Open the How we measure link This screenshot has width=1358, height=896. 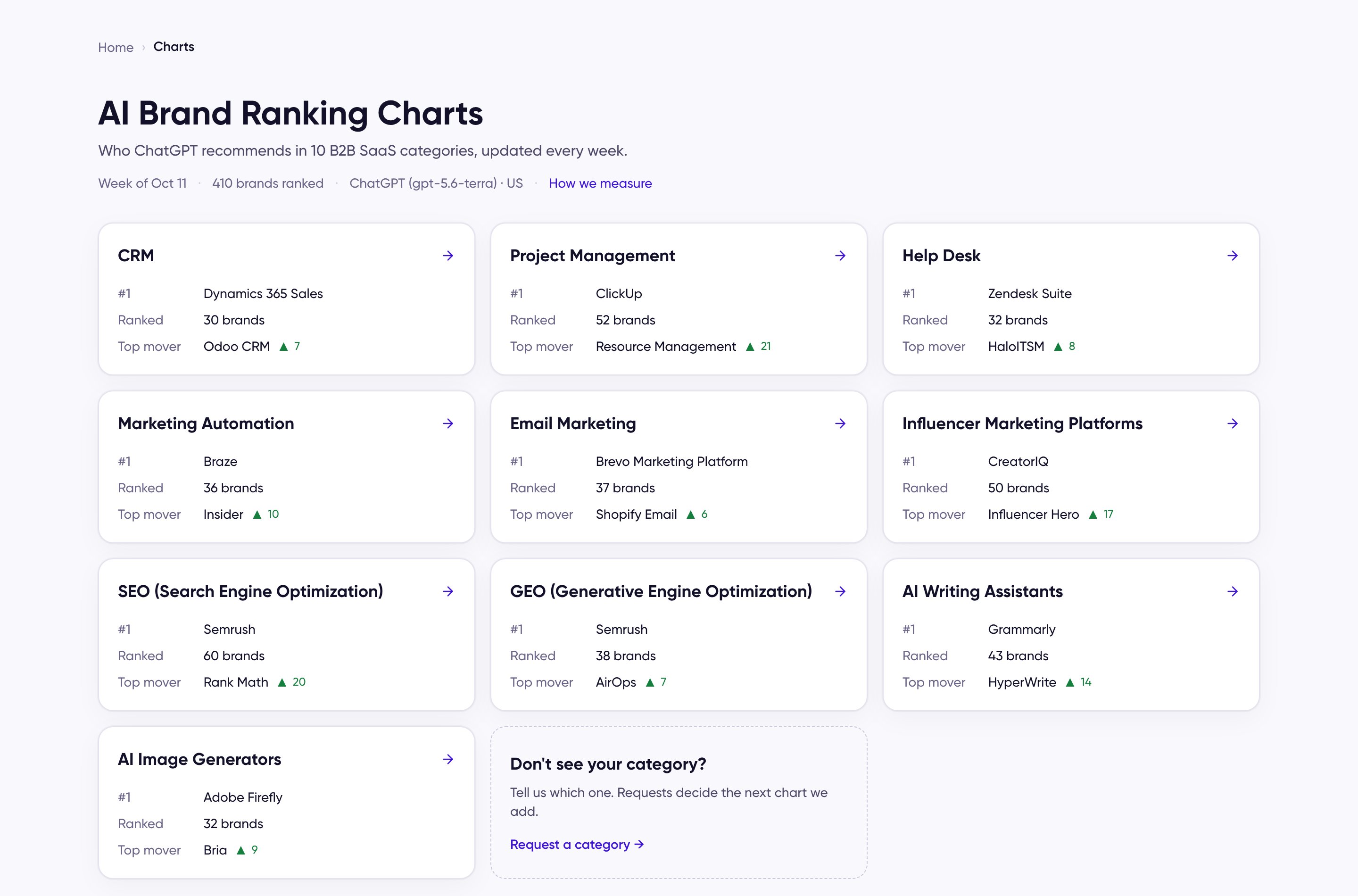[600, 183]
